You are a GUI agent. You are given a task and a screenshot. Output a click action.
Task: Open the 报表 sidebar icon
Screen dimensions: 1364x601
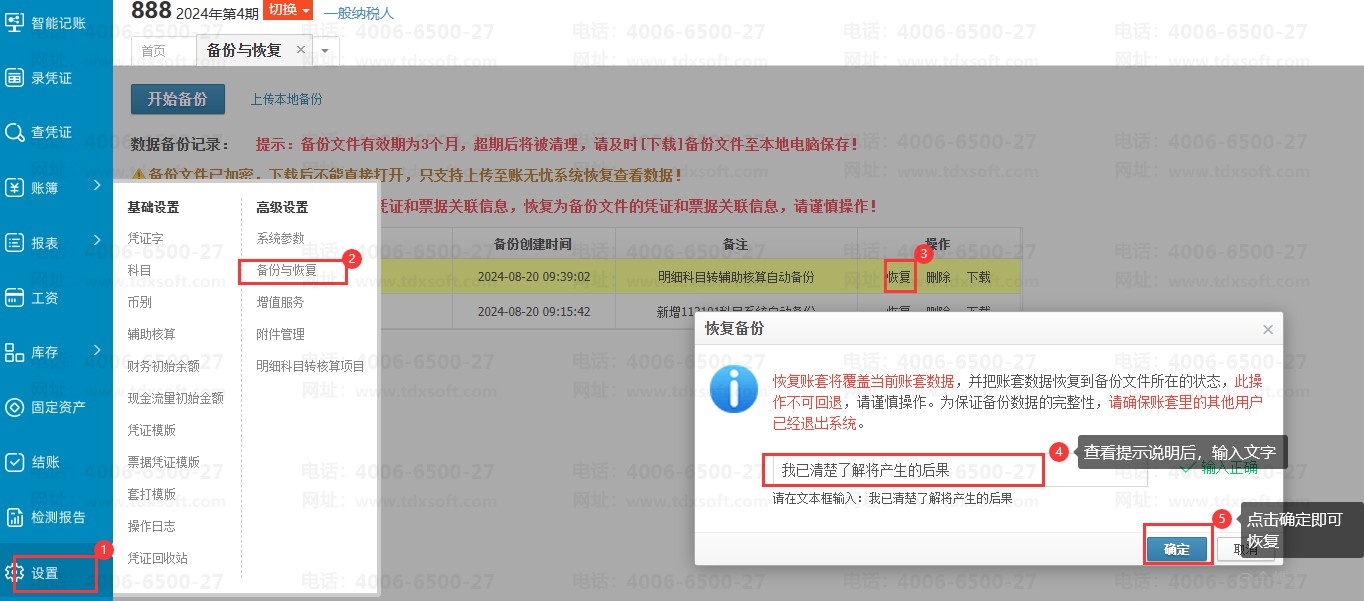(15, 242)
